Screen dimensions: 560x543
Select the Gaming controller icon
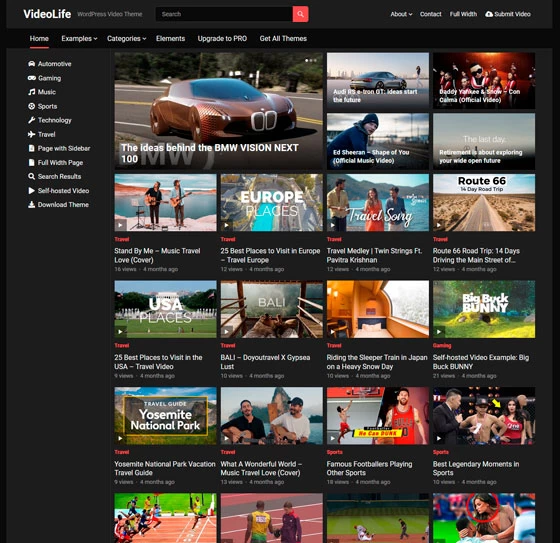[x=31, y=78]
